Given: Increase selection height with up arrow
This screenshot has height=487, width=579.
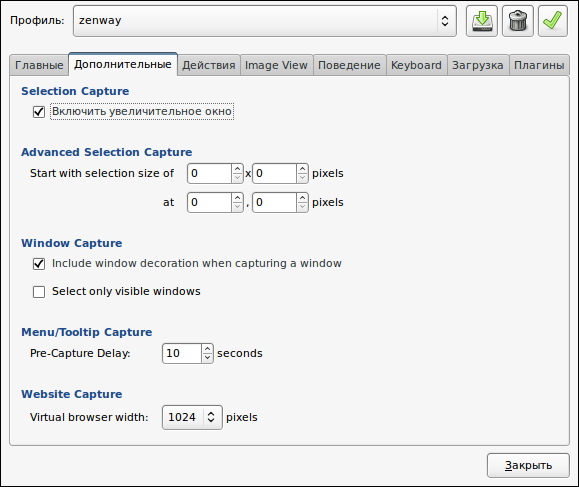Looking at the screenshot, I should tap(302, 169).
